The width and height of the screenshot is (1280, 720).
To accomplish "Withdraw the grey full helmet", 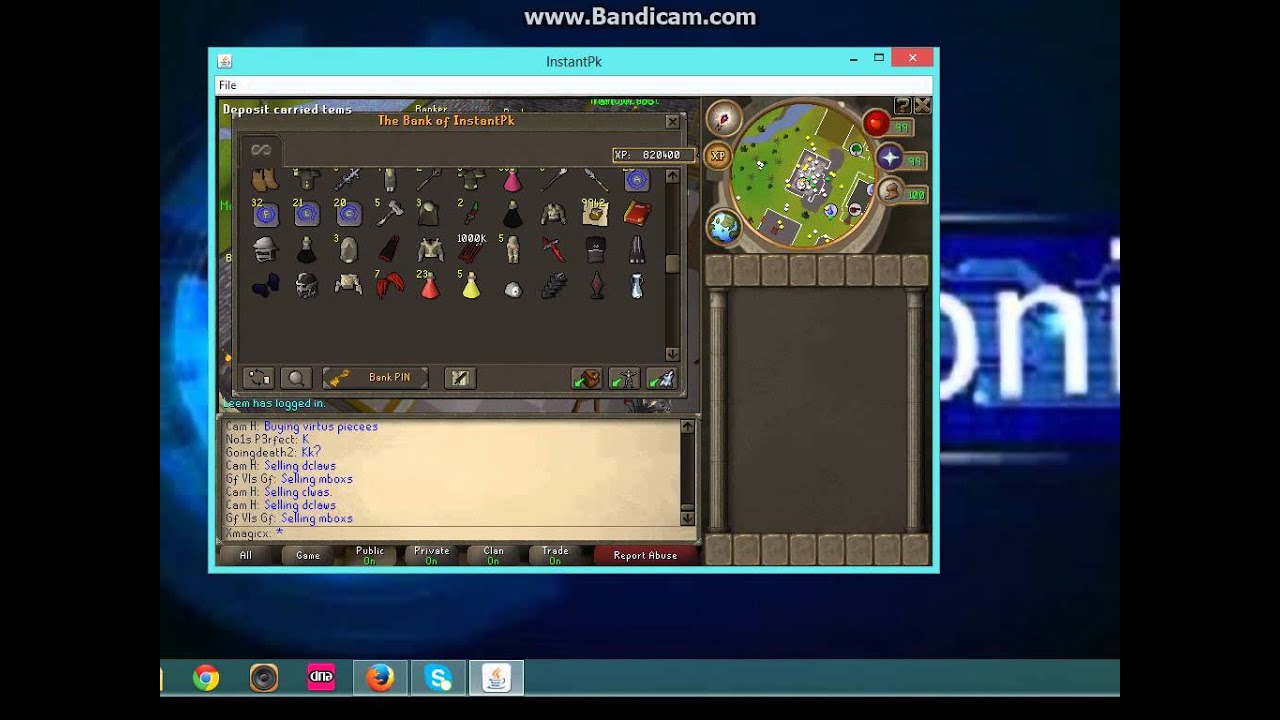I will (265, 250).
